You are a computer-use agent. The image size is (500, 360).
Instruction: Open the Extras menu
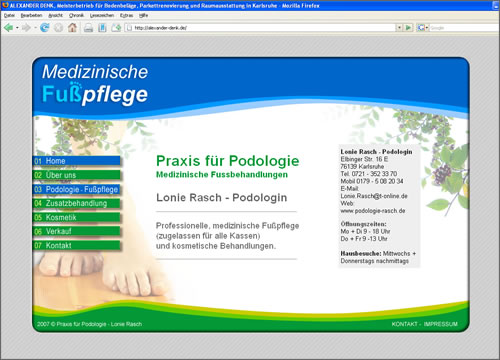click(x=126, y=15)
